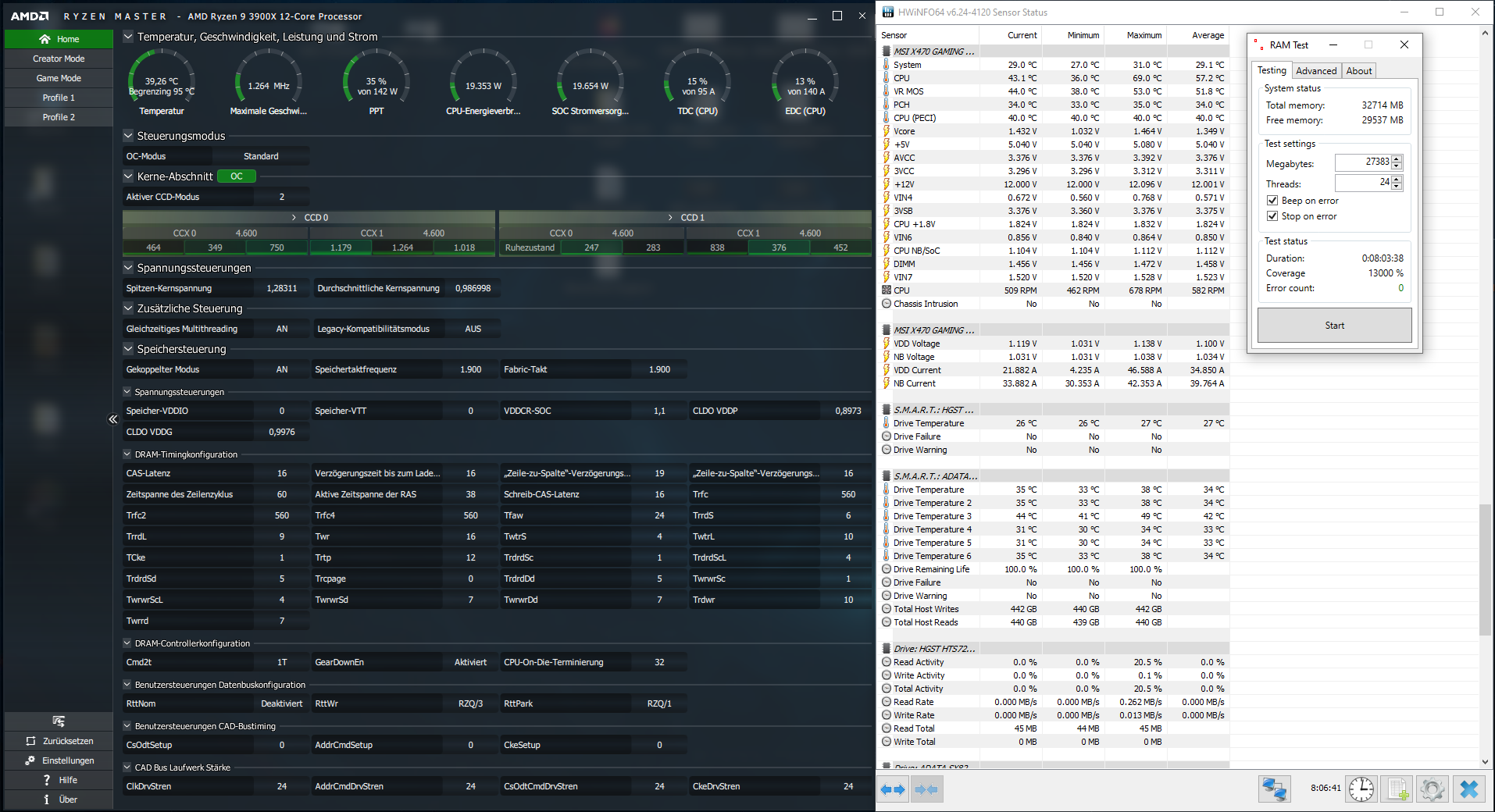1495x812 pixels.
Task: Select the Testing tab in RAM Test
Action: click(x=1272, y=70)
